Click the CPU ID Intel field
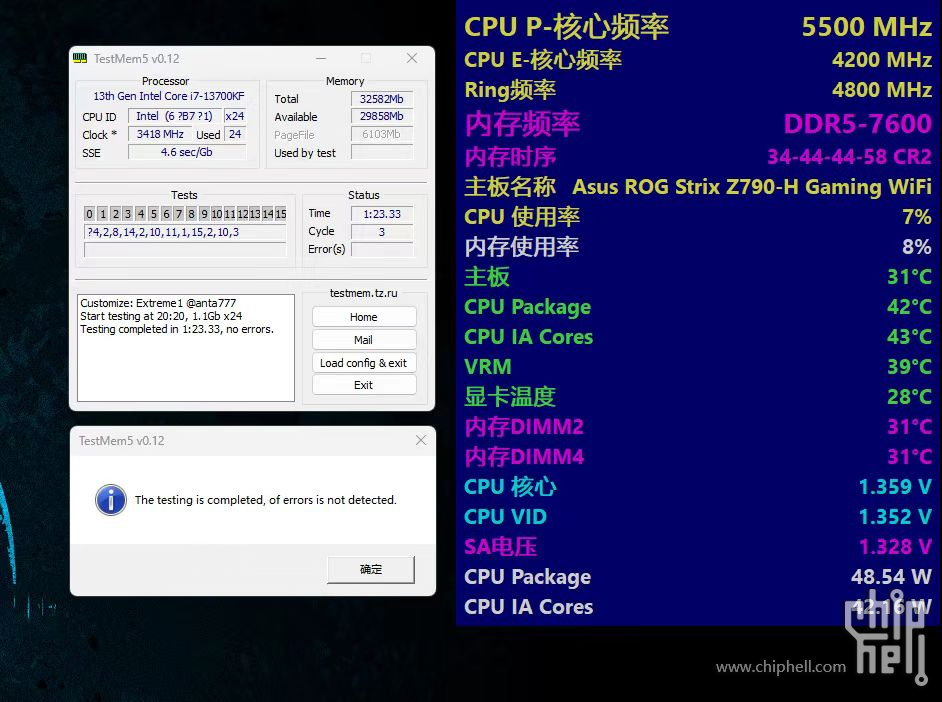Screen dimensions: 942x702 coord(174,116)
